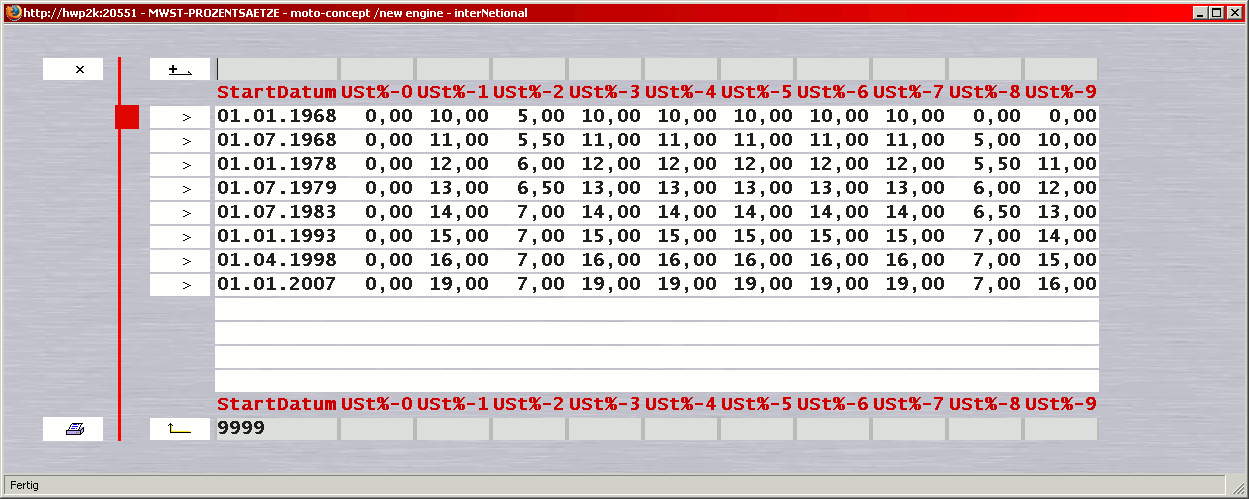
Task: Click the top USt%-9 column header
Action: tap(1060, 93)
